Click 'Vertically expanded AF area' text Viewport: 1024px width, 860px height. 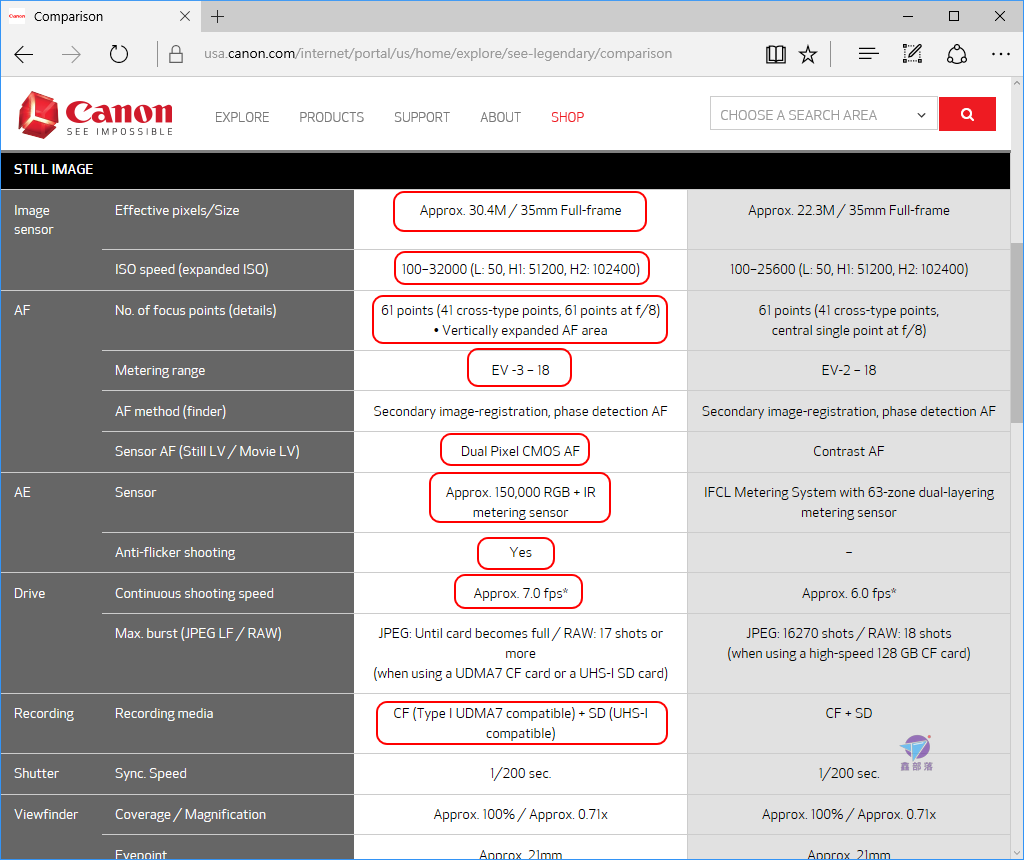[x=525, y=330]
